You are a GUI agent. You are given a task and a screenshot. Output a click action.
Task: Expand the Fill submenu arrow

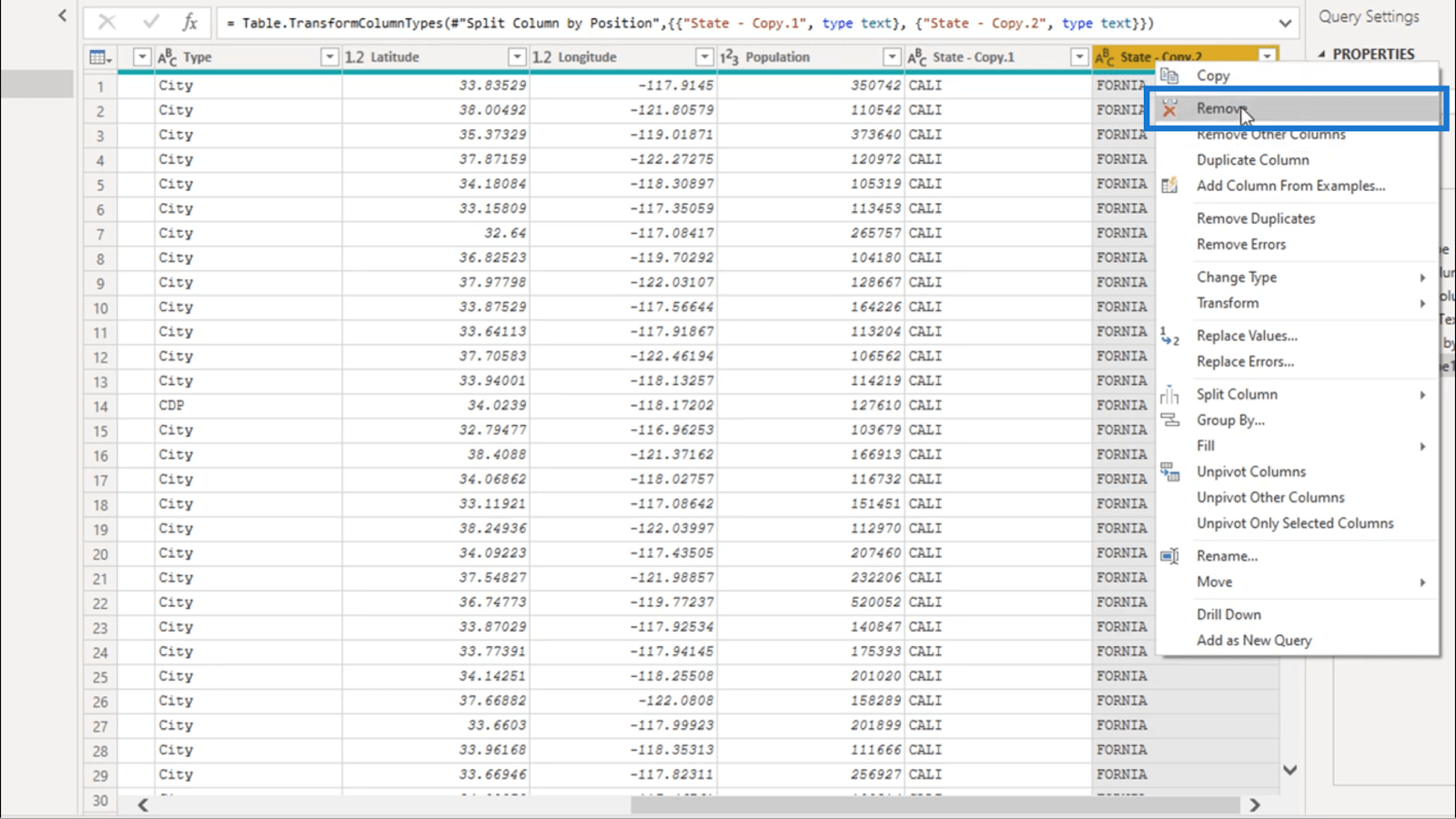pos(1422,446)
